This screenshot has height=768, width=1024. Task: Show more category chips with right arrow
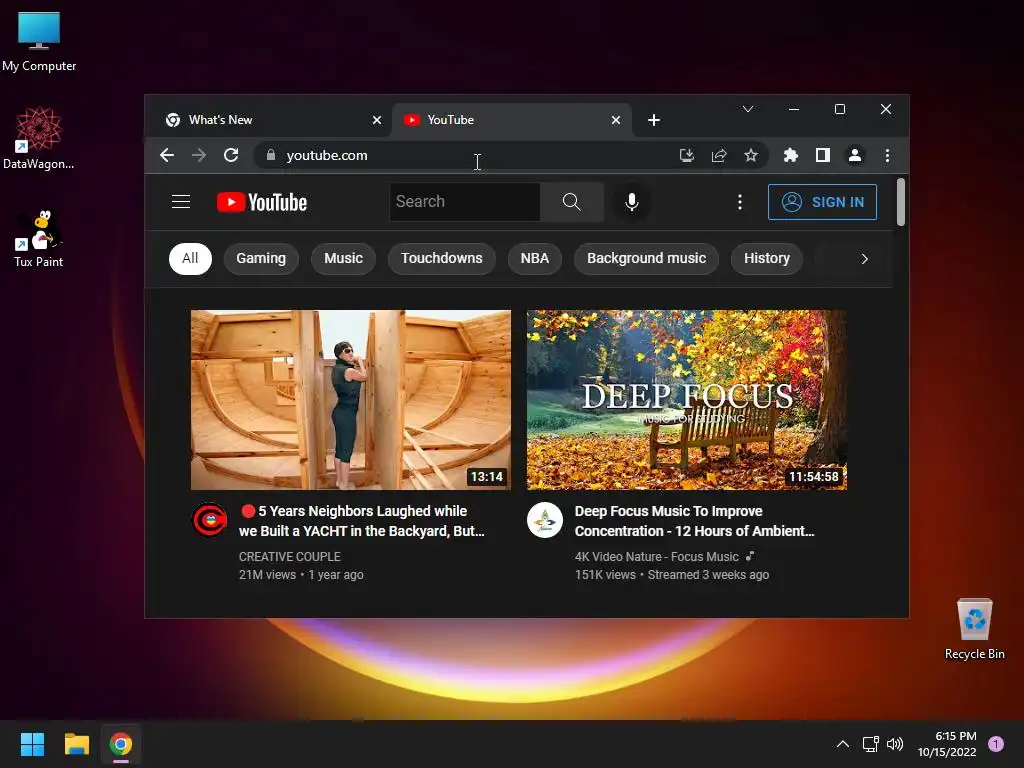click(x=864, y=259)
